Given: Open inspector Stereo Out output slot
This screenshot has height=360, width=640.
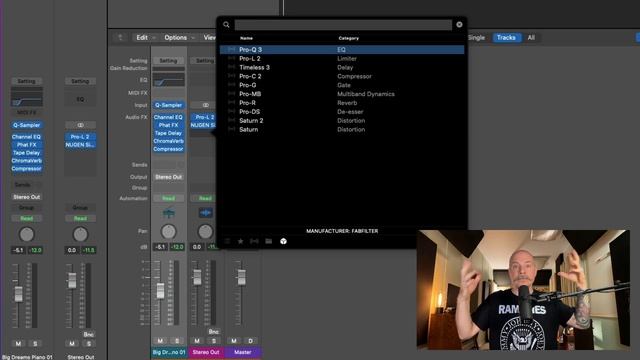Looking at the screenshot, I should (27, 197).
